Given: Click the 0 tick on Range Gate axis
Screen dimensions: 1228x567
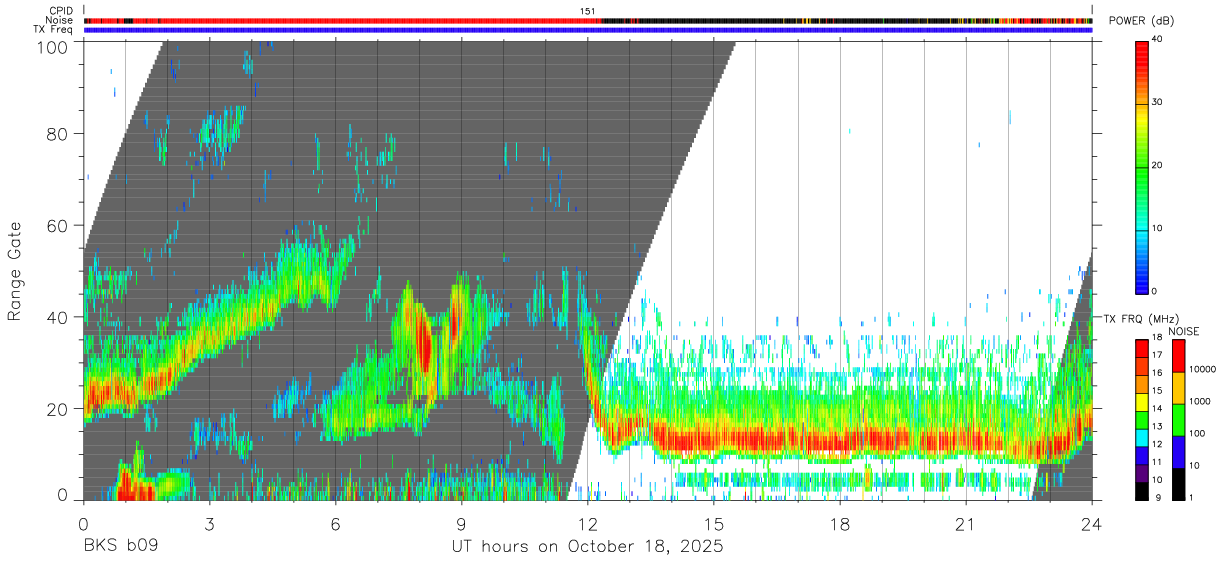Looking at the screenshot, I should coord(63,494).
